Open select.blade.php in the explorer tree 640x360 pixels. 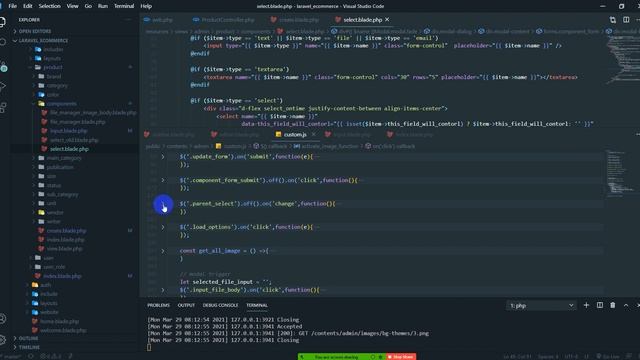(x=69, y=149)
